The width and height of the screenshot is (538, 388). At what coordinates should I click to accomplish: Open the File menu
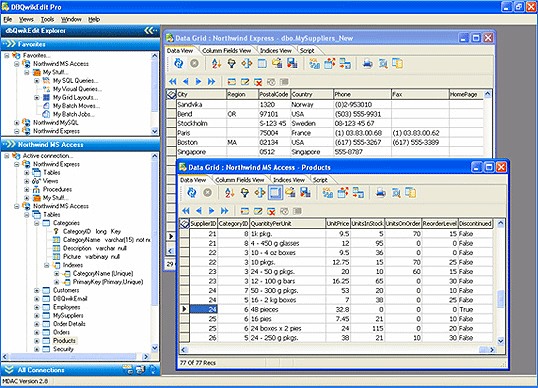pyautogui.click(x=8, y=19)
